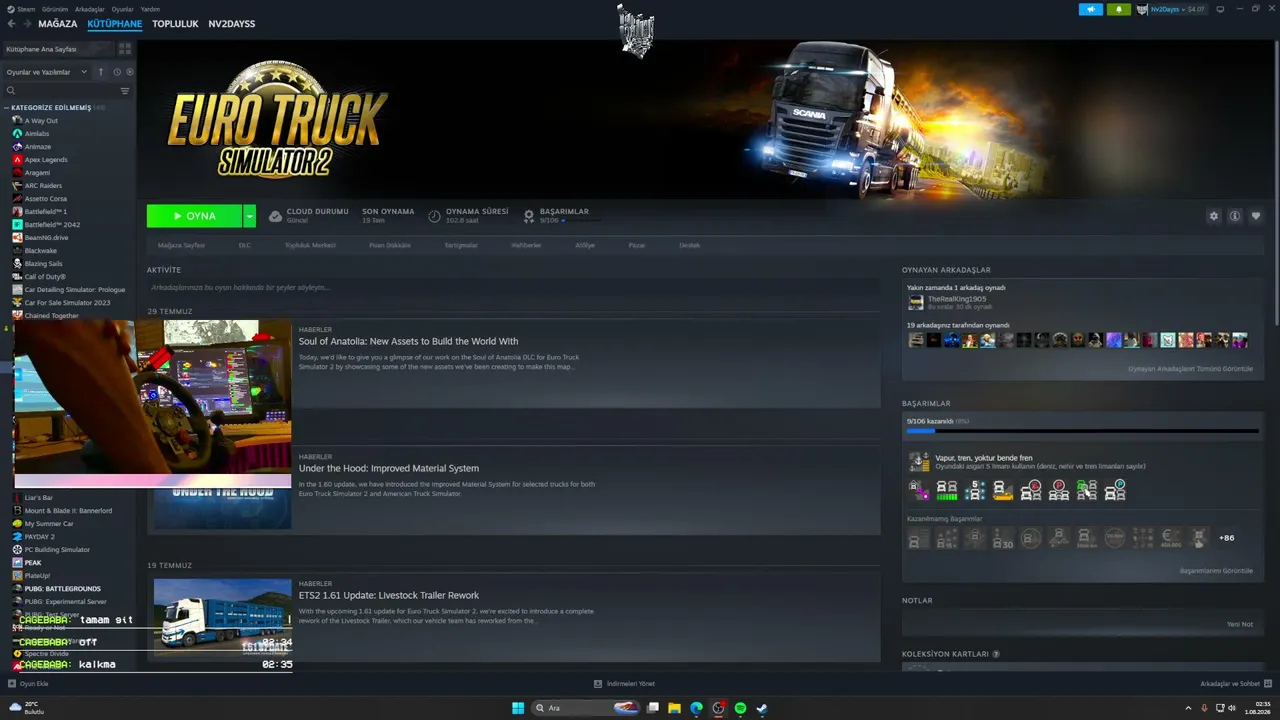Click Başarımlarımı Görüntüle link
This screenshot has height=720, width=1280.
[1216, 571]
